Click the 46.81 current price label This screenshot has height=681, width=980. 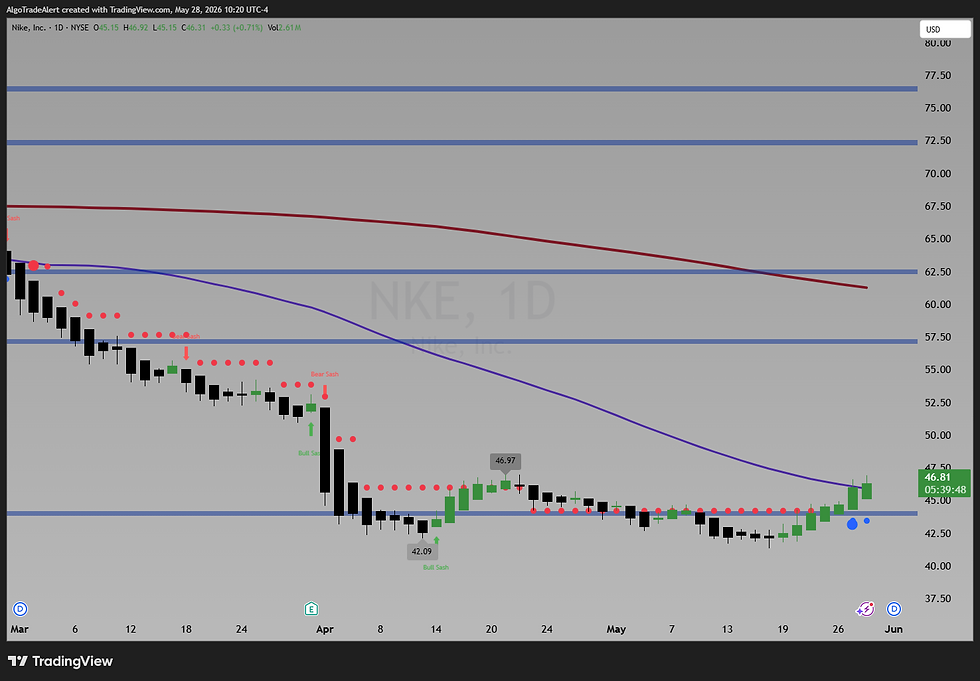938,477
